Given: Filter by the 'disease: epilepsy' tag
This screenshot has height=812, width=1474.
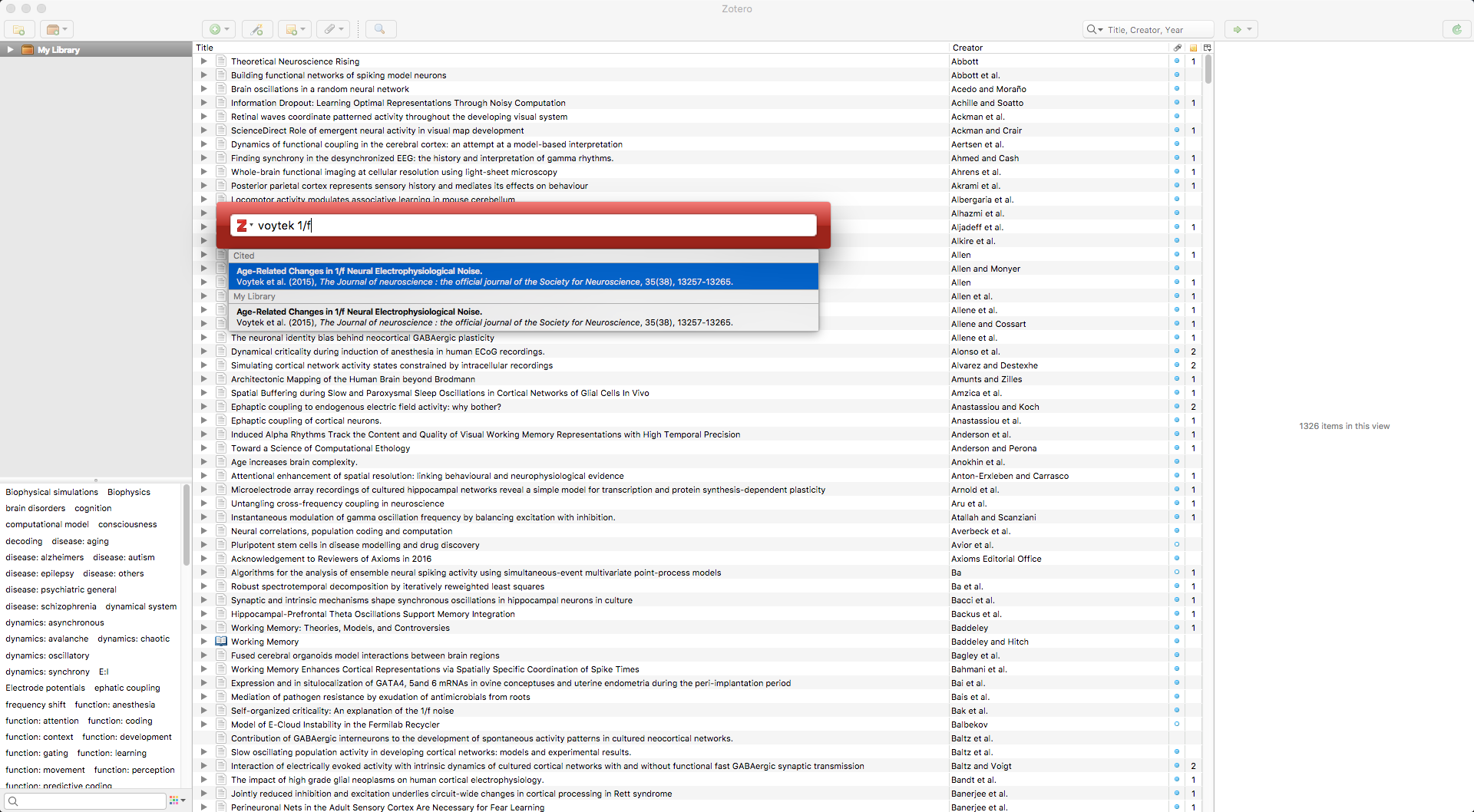Looking at the screenshot, I should (x=40, y=573).
